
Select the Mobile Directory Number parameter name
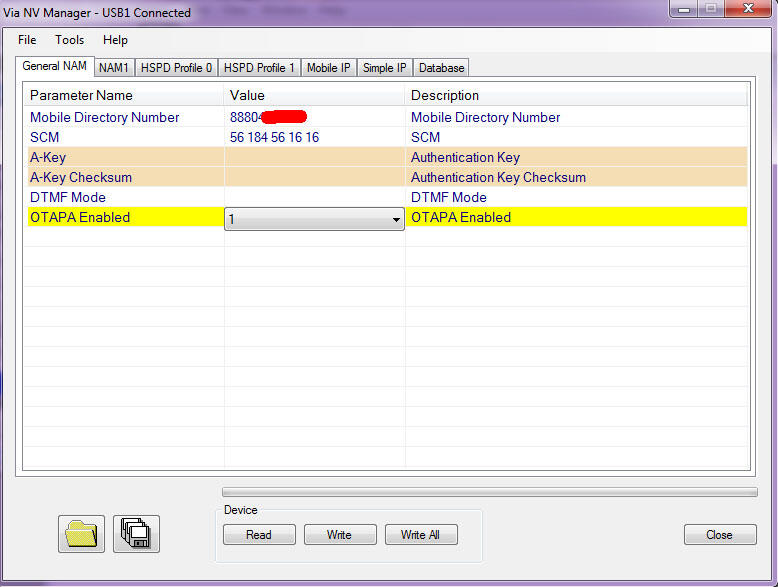[105, 117]
